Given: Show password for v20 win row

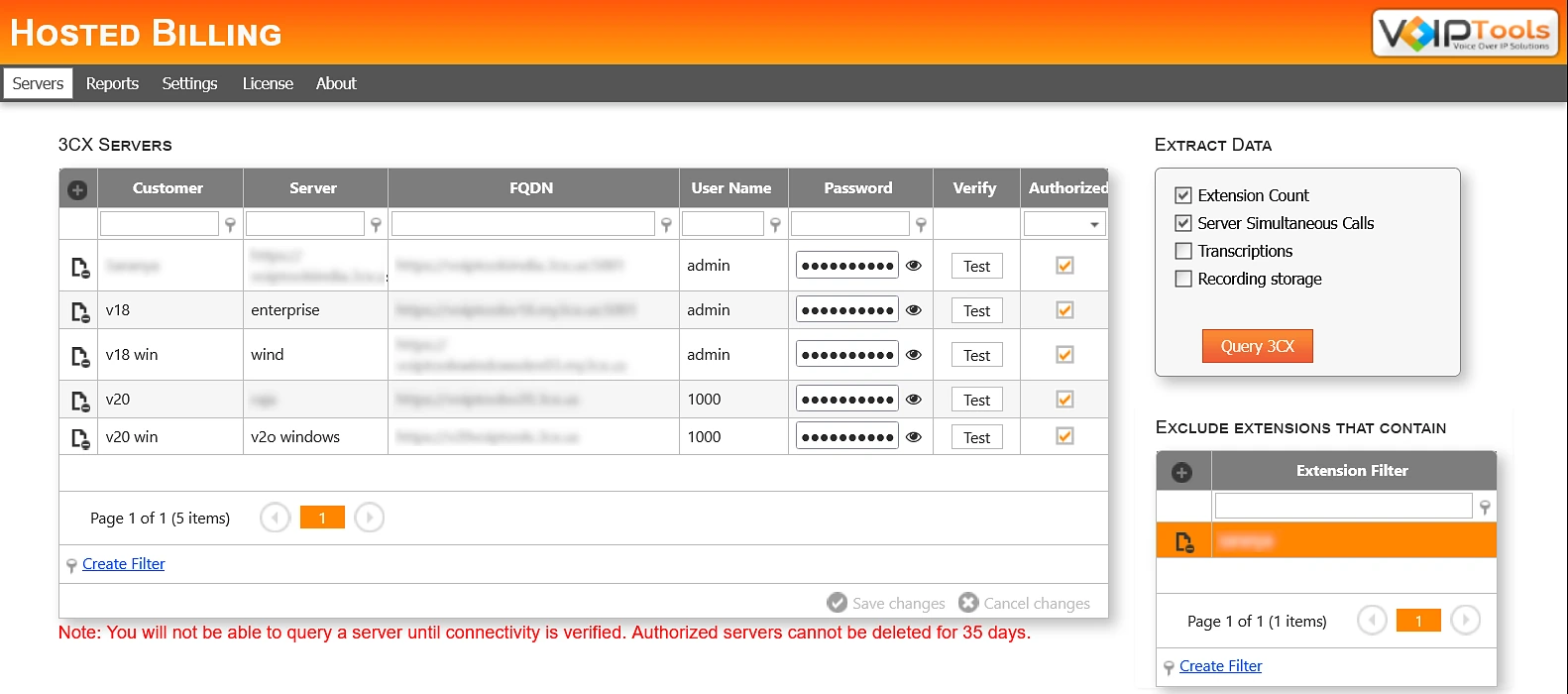Looking at the screenshot, I should 914,437.
